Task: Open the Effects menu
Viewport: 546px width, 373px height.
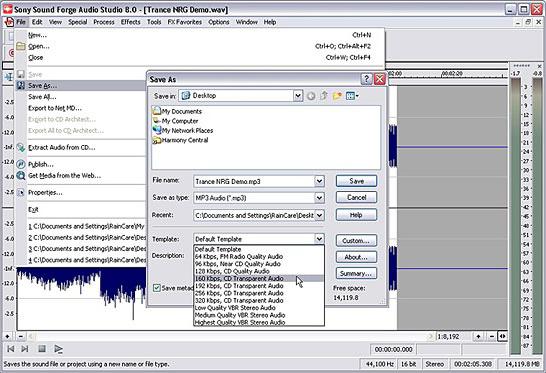Action: pyautogui.click(x=131, y=22)
